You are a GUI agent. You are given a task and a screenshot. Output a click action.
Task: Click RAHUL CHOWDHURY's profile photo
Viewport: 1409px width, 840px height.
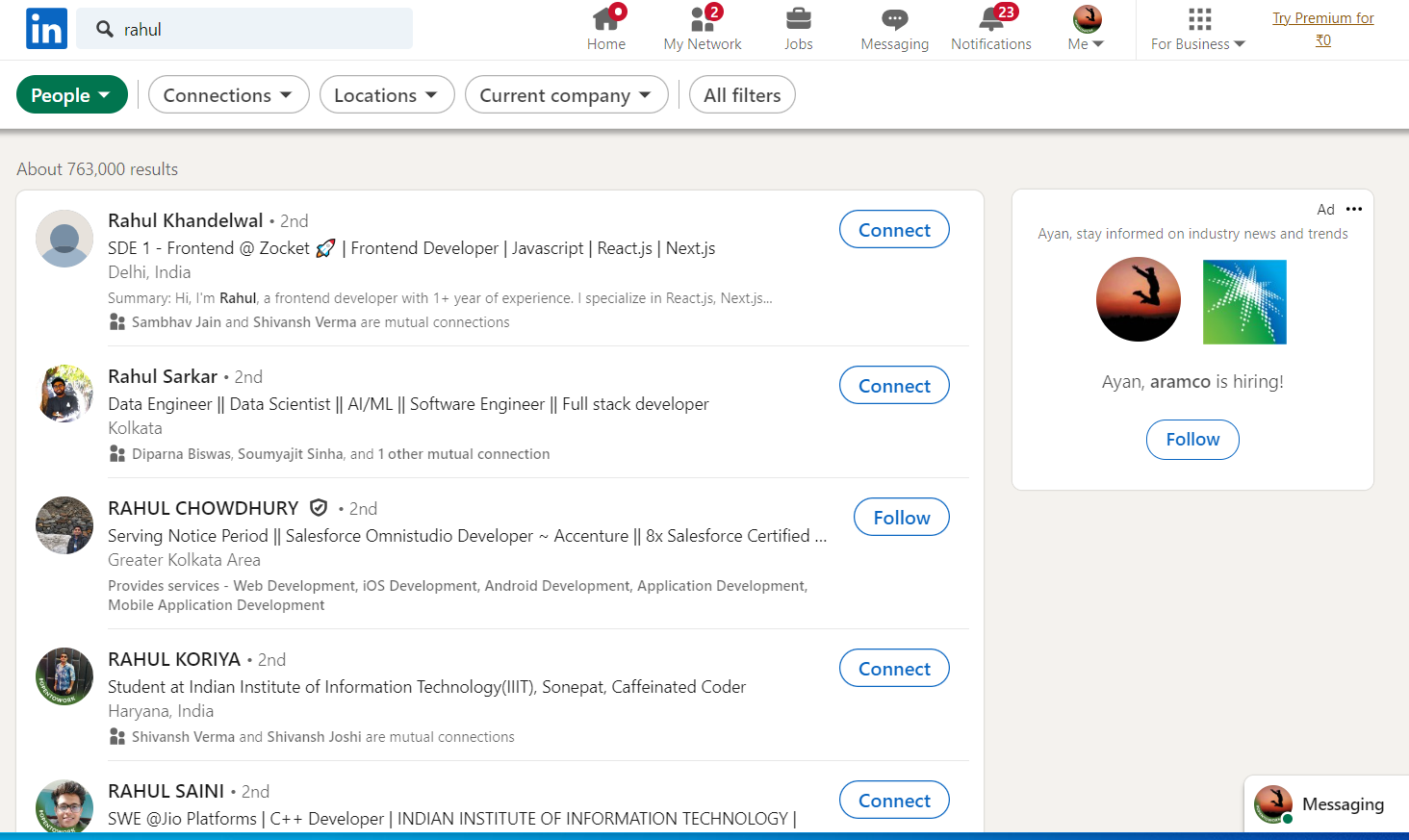(64, 525)
